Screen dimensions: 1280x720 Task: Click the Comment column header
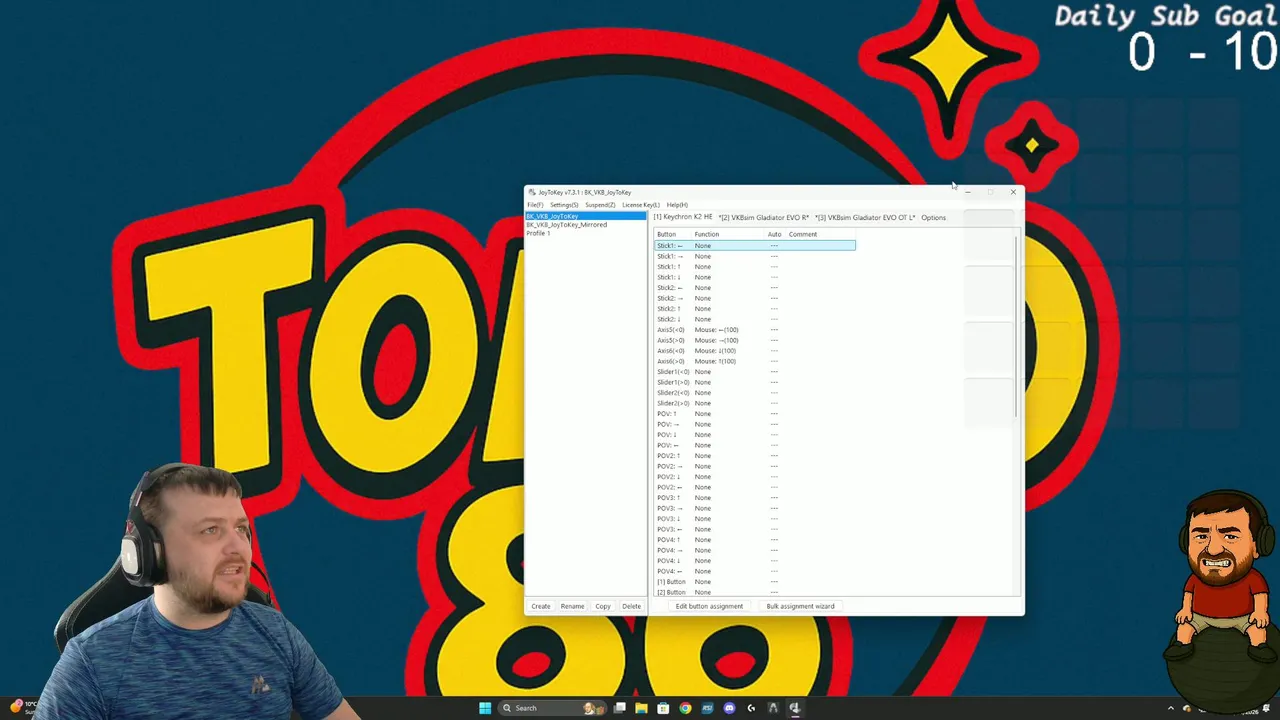point(820,234)
